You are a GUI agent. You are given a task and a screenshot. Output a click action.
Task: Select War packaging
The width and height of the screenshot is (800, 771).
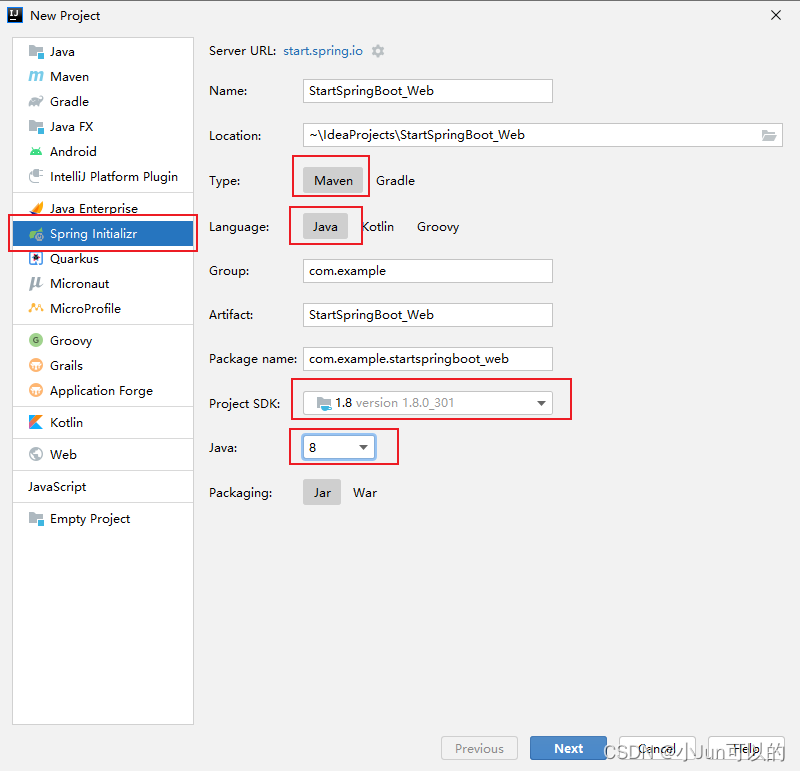coord(365,492)
